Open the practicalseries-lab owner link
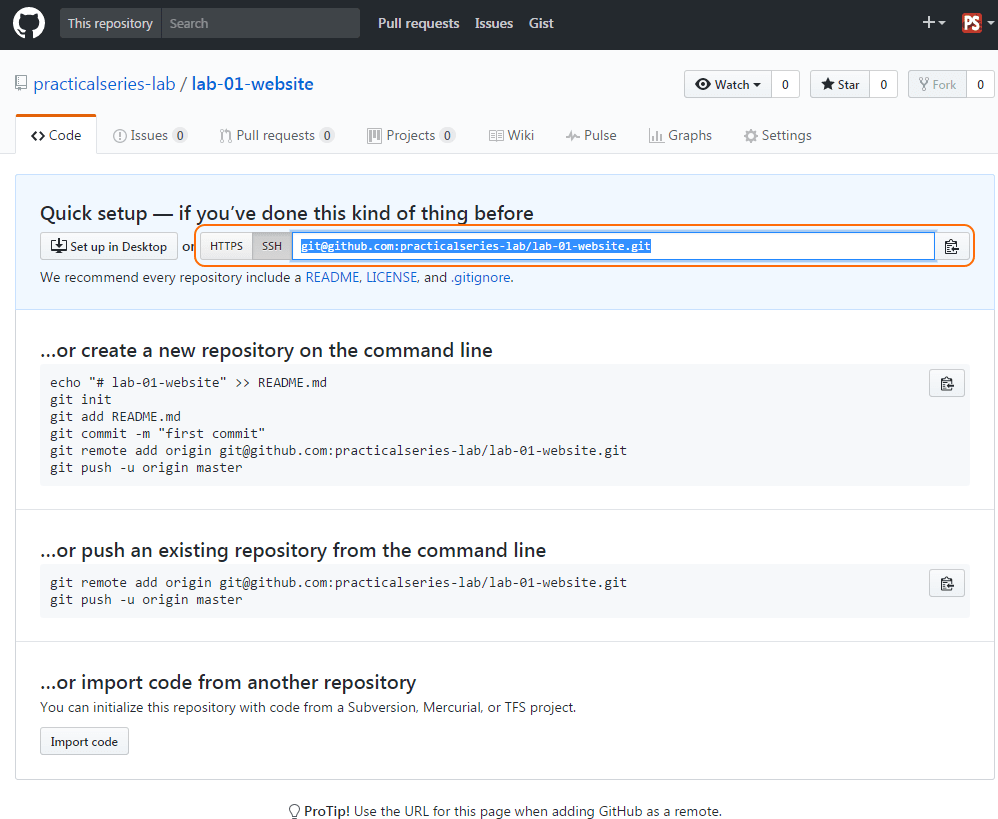Screen dimensions: 998x819 tap(104, 84)
